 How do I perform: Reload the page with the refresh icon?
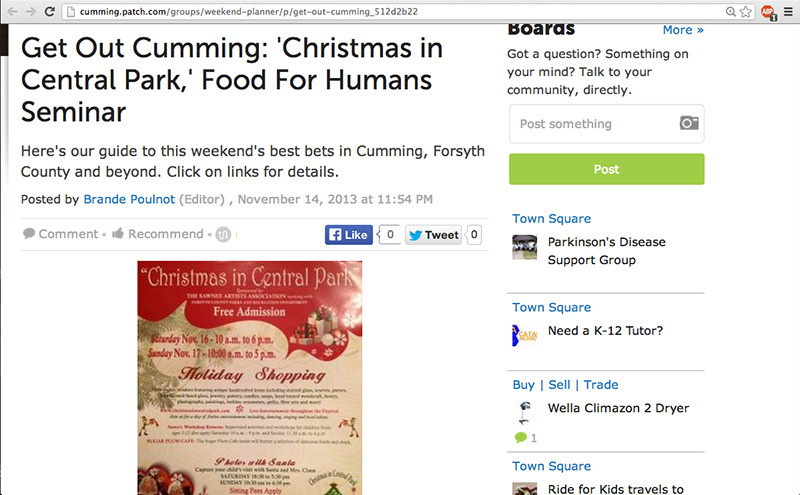point(52,11)
